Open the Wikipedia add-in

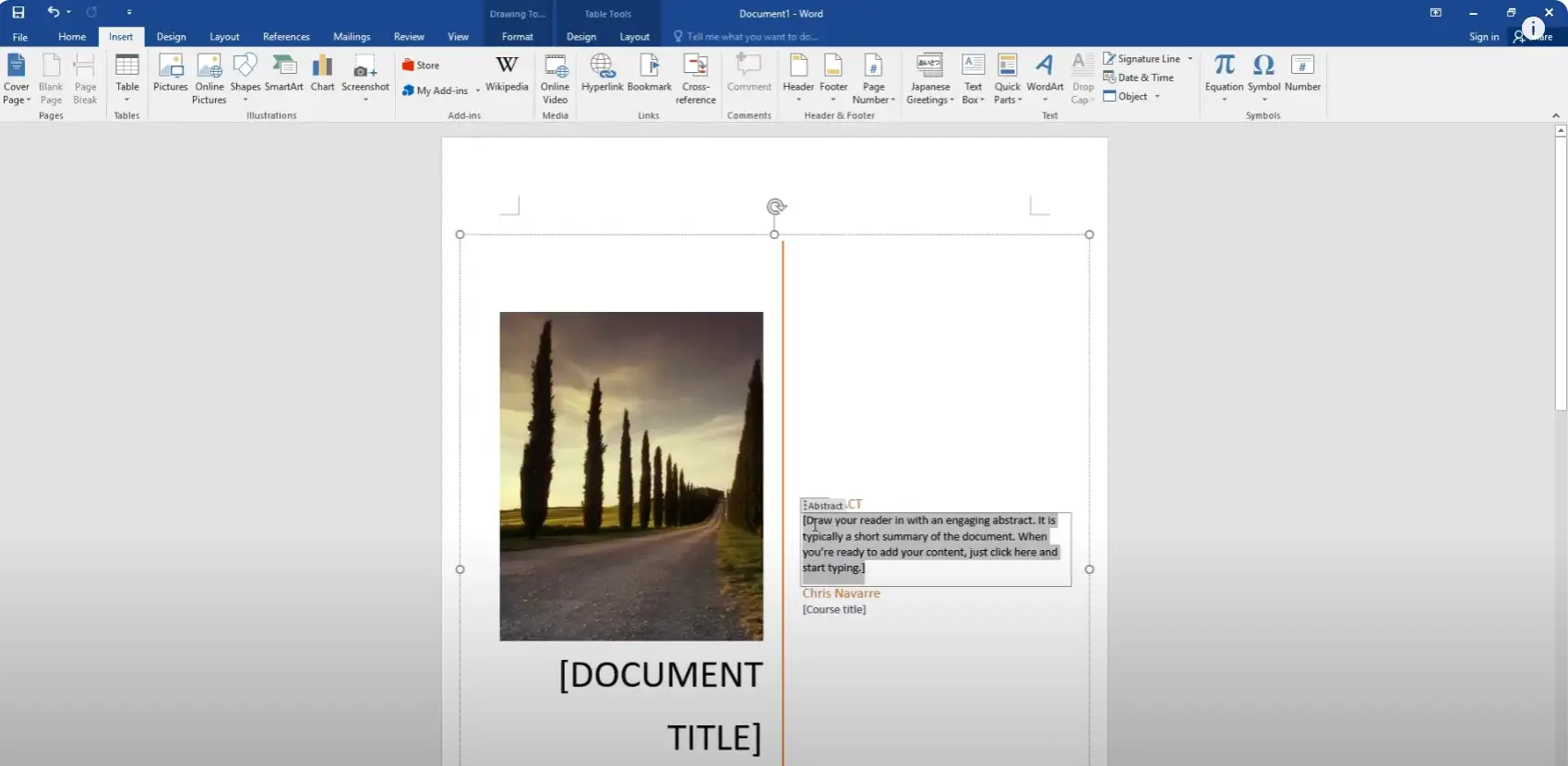(507, 74)
